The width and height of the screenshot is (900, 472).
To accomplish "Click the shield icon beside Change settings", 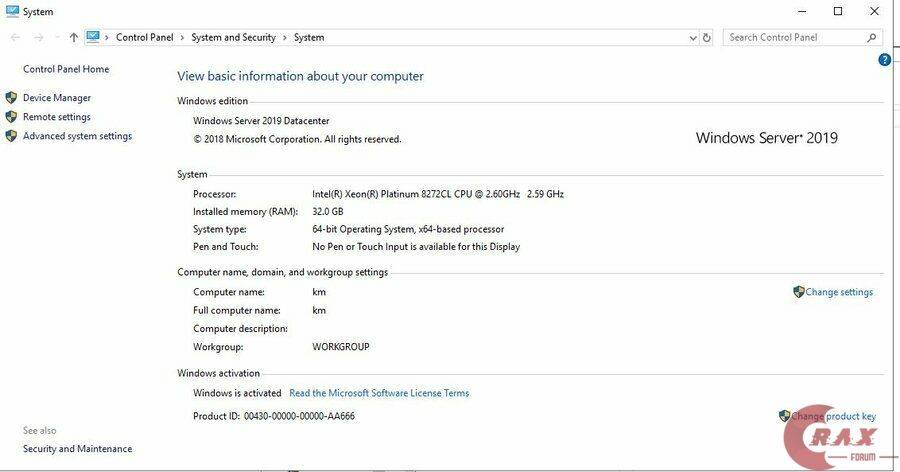I will click(x=798, y=292).
